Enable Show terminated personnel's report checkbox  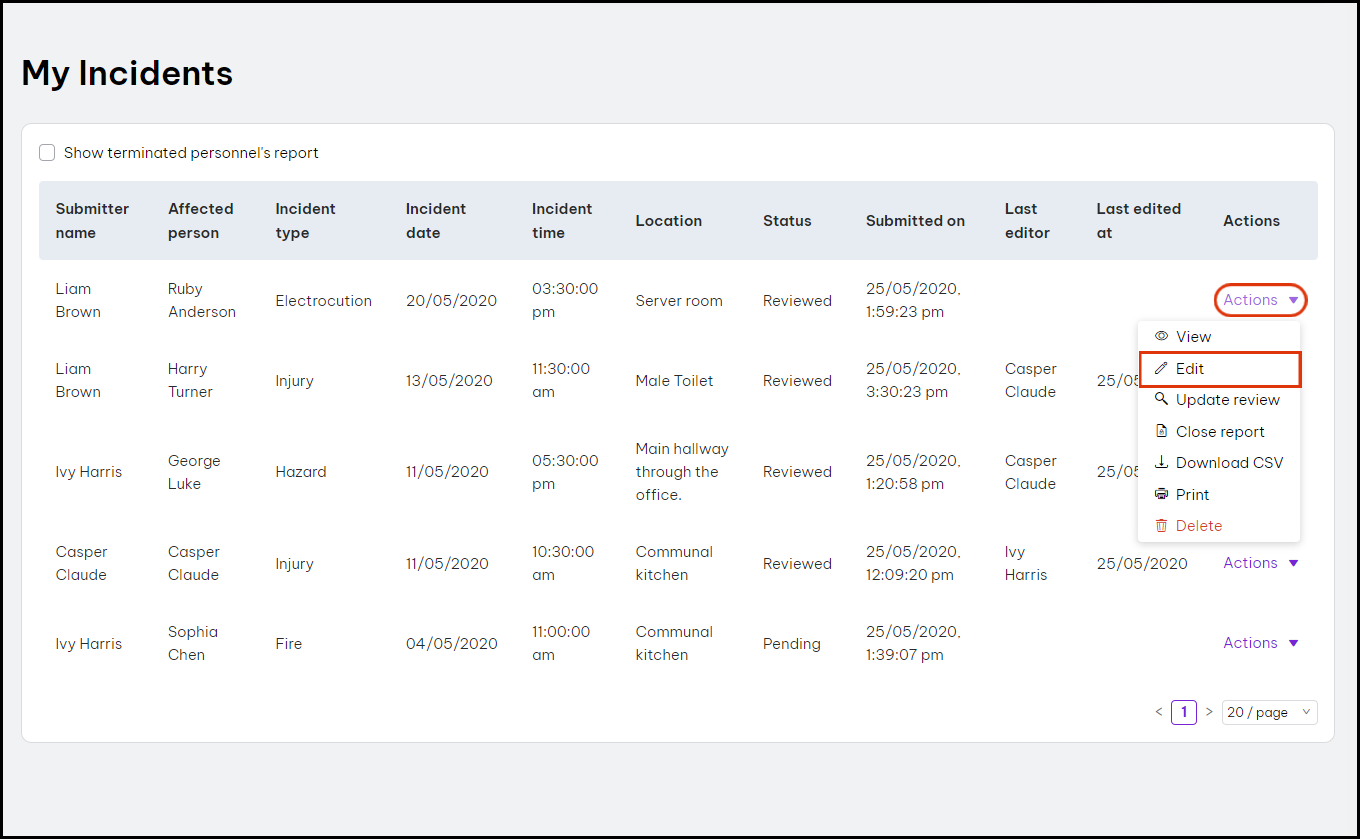(x=47, y=153)
